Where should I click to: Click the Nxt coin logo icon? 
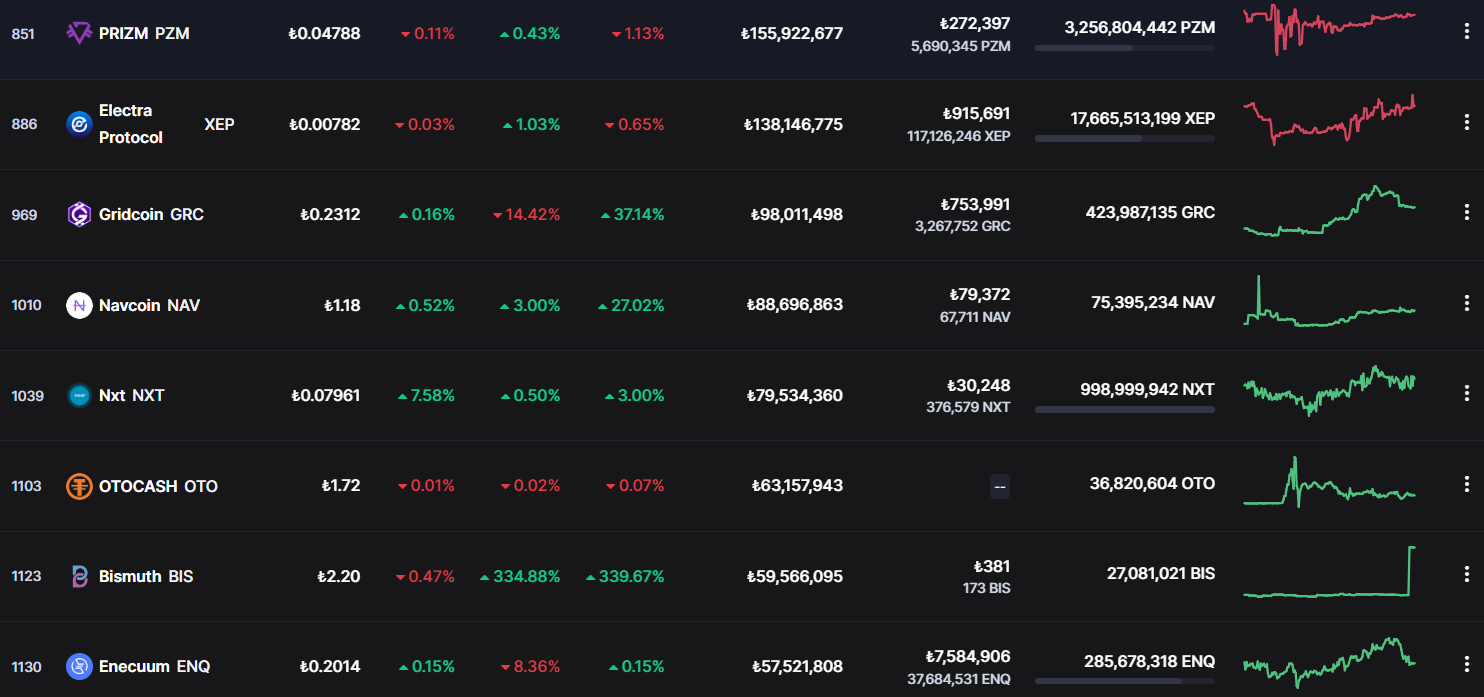coord(79,395)
